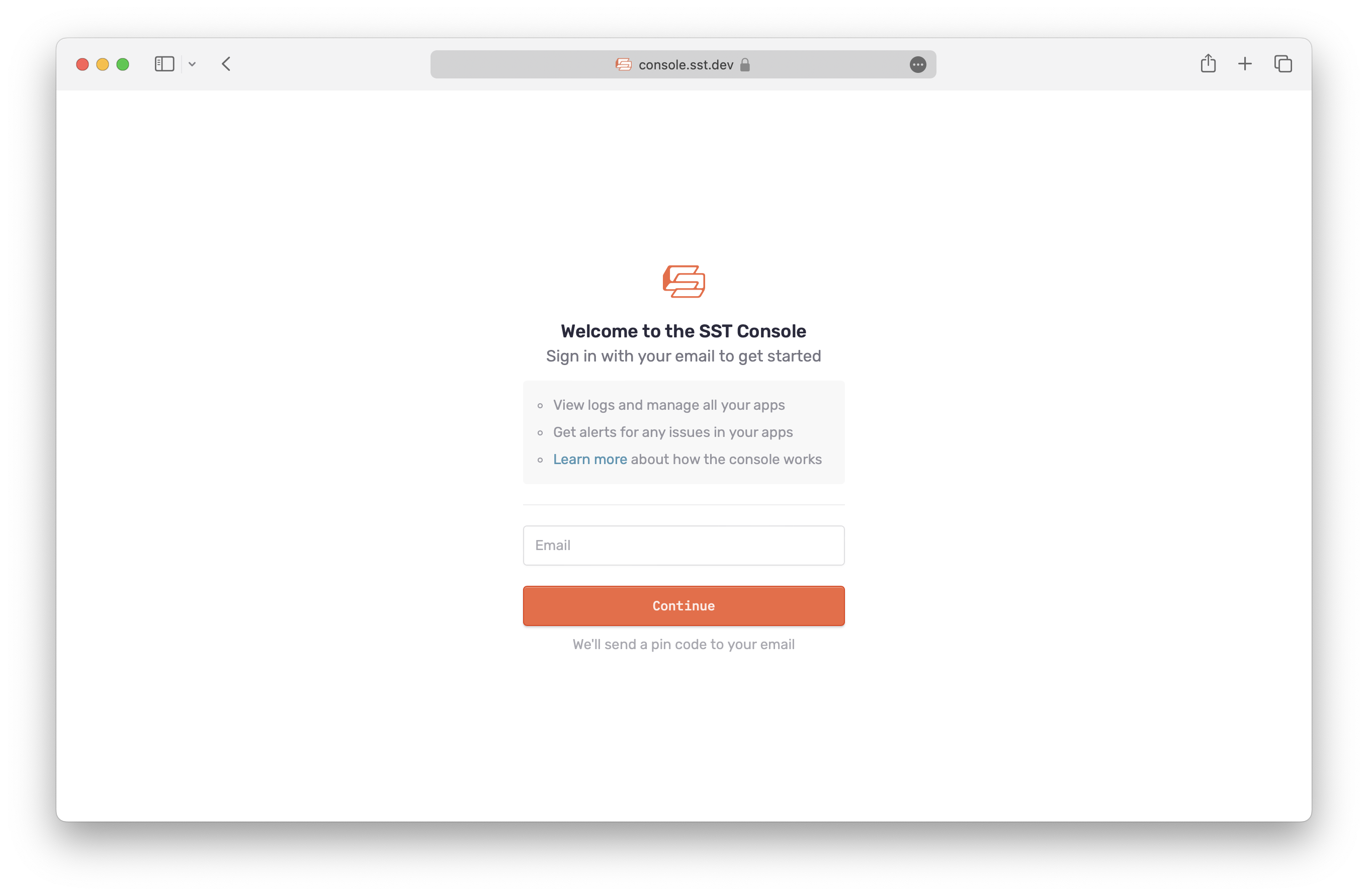Click the Email input field
This screenshot has width=1368, height=896.
pos(683,545)
